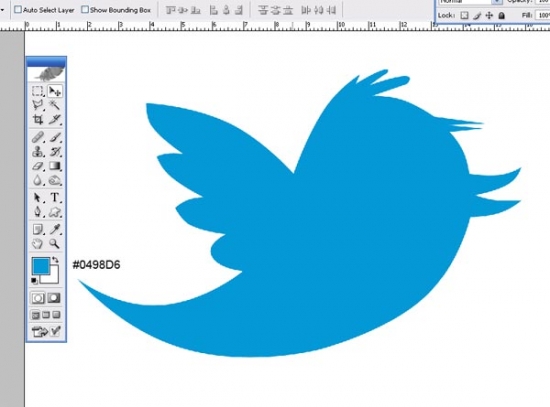Click the layer Fill value field

tap(542, 15)
